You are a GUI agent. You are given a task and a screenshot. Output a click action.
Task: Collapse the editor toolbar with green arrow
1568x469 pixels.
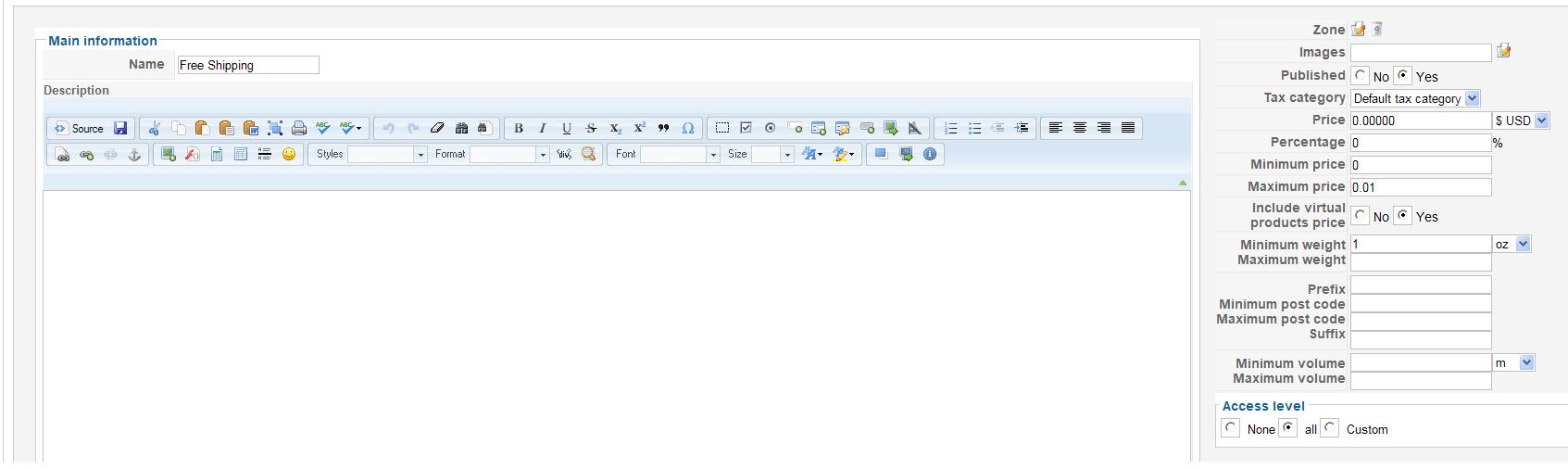[1183, 183]
